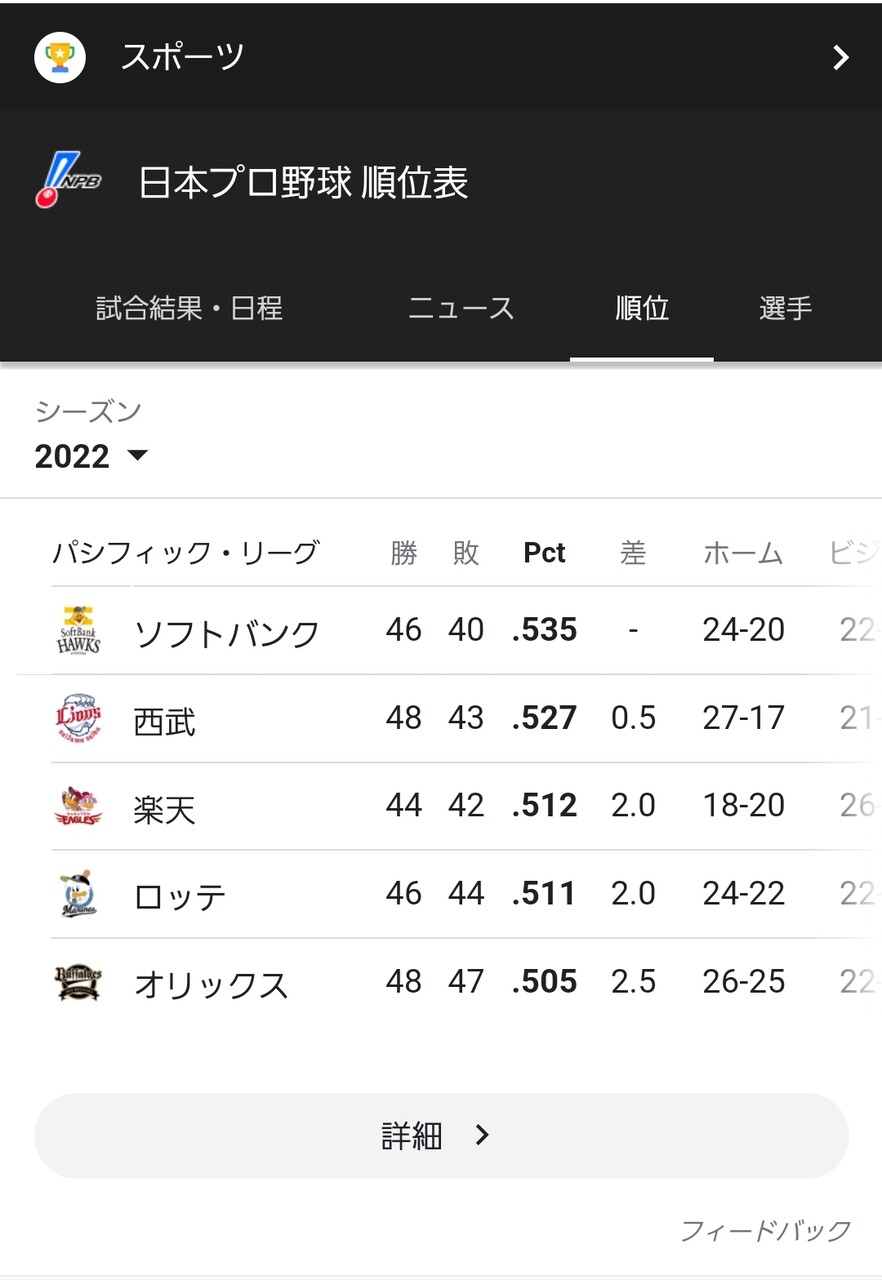
Task: Click the Seibu Lions team logo
Action: [x=78, y=718]
